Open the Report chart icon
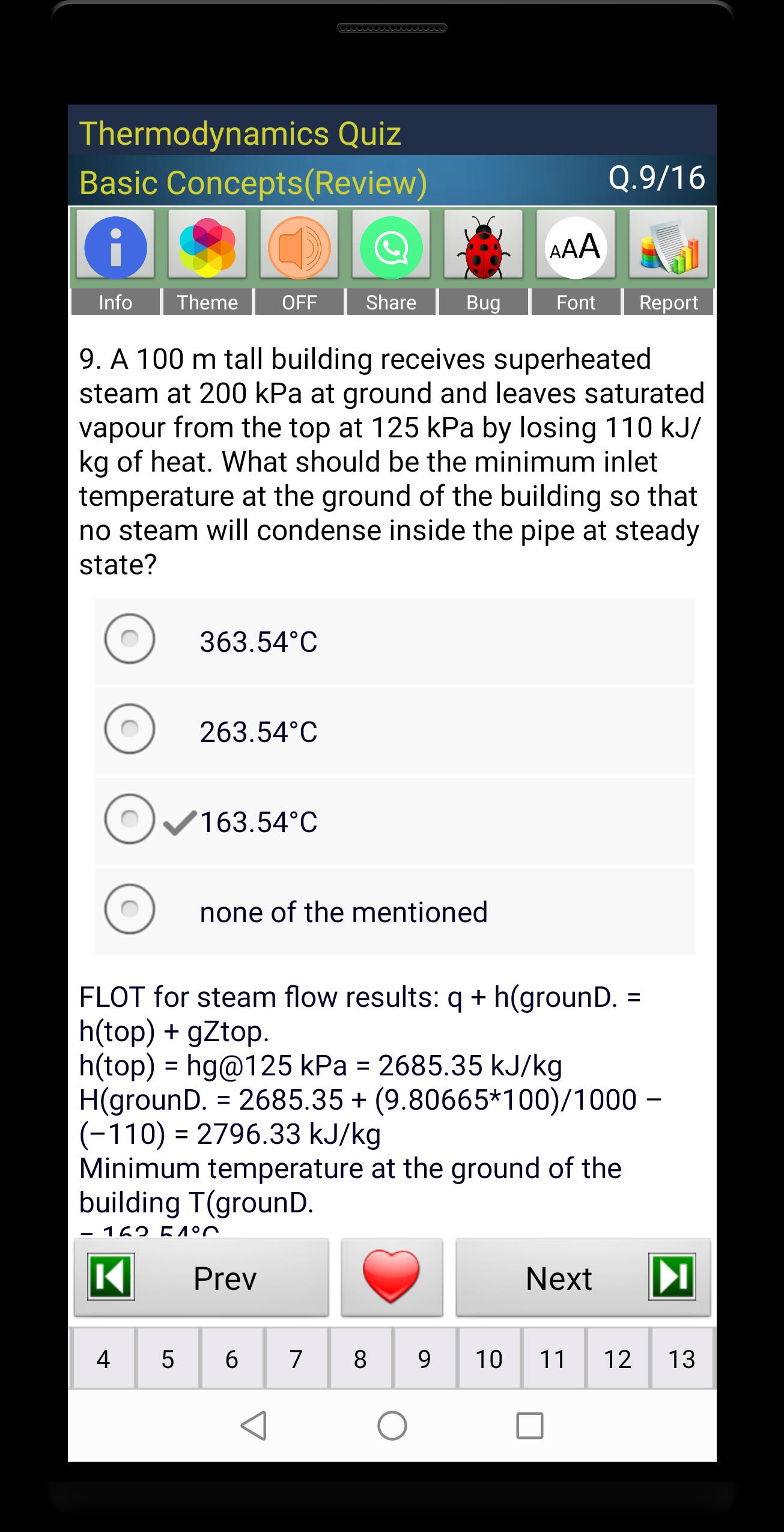The width and height of the screenshot is (784, 1532). (x=668, y=248)
